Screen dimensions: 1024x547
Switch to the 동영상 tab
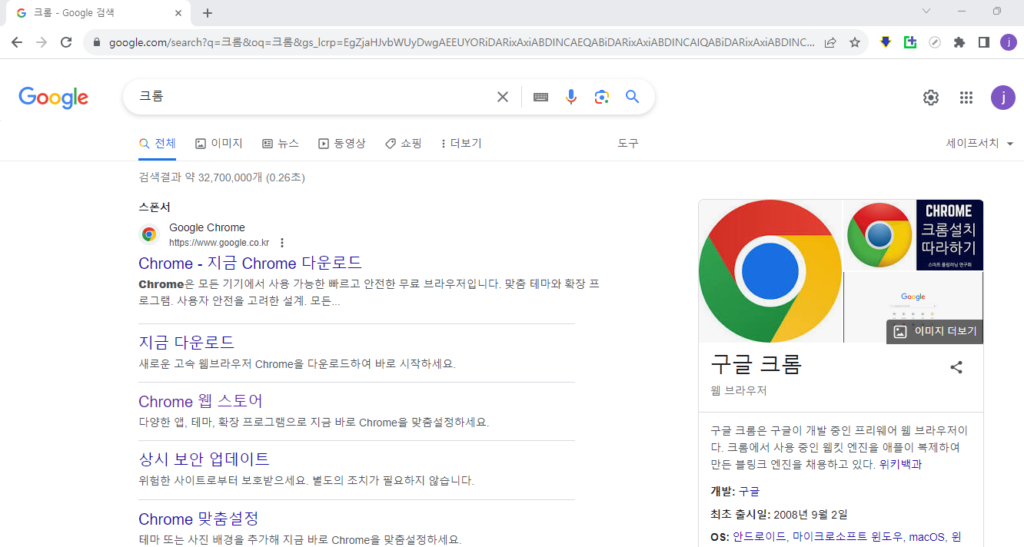pyautogui.click(x=342, y=144)
